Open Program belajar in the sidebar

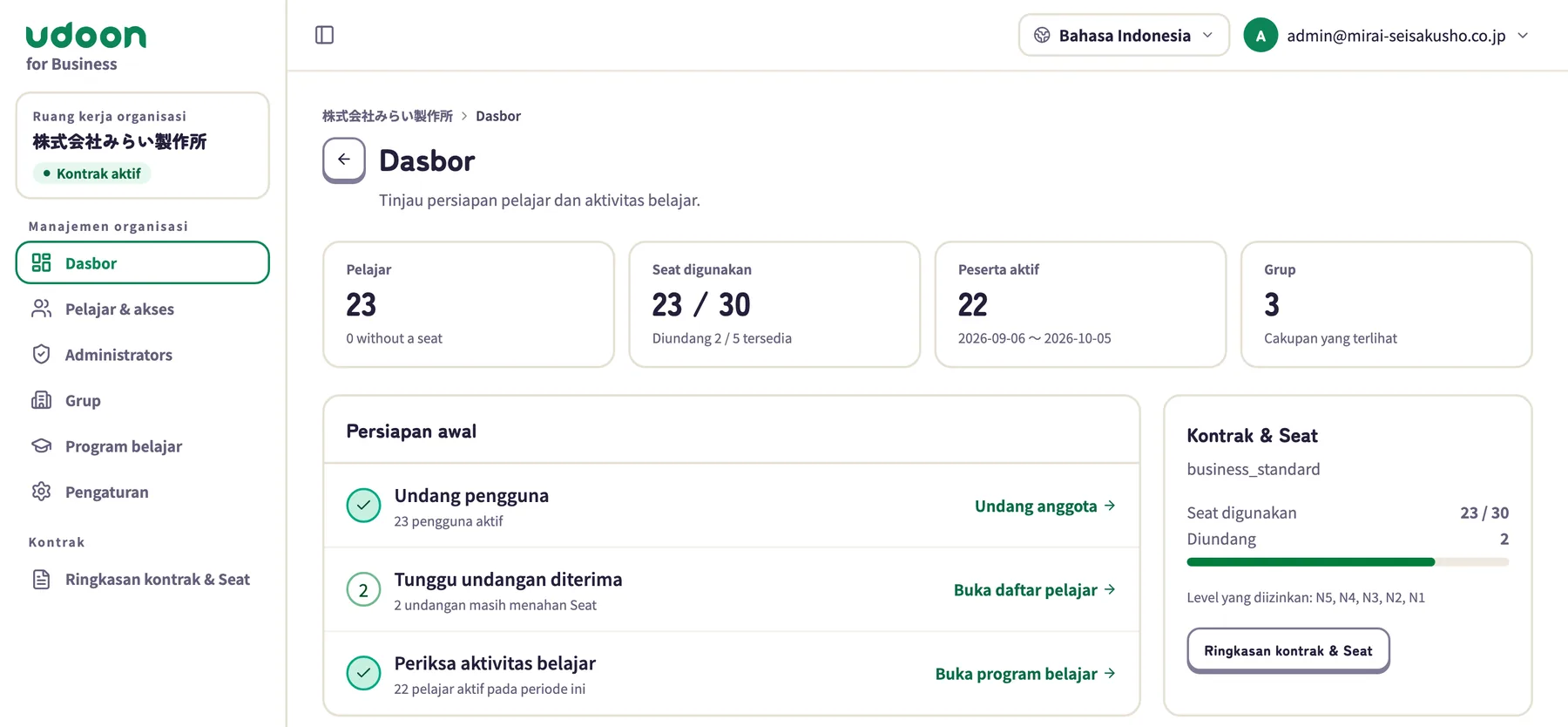[x=143, y=445]
